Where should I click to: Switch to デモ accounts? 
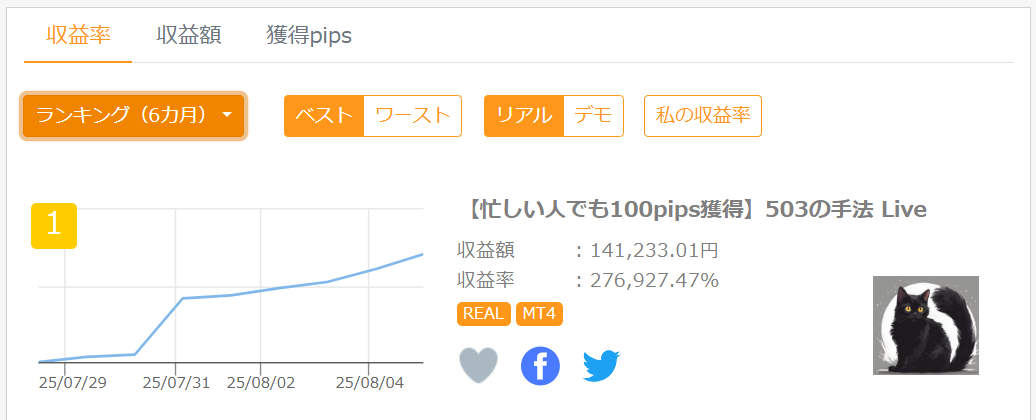coord(593,116)
